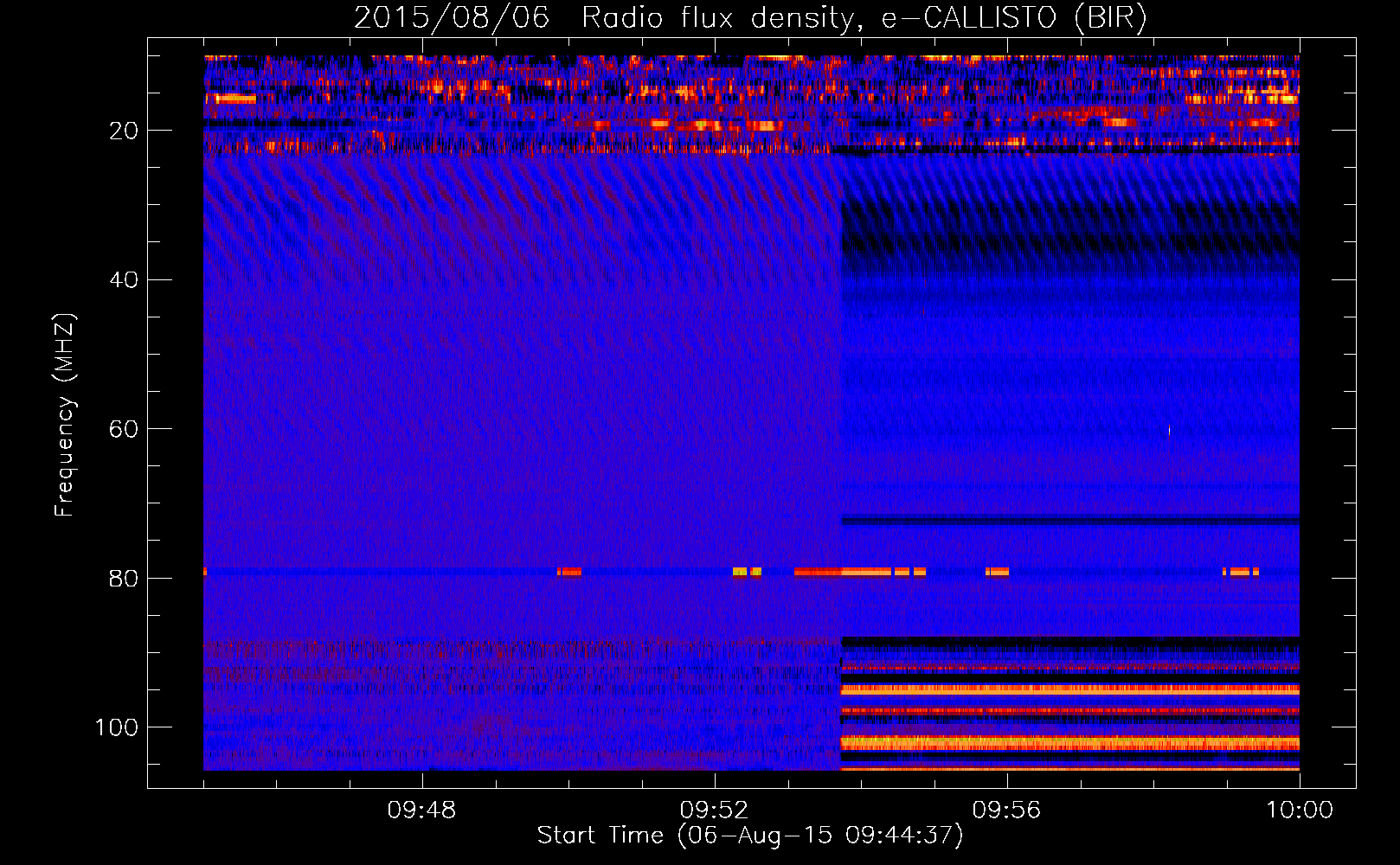Click the 40 MHz frequency tick label

tap(124, 279)
